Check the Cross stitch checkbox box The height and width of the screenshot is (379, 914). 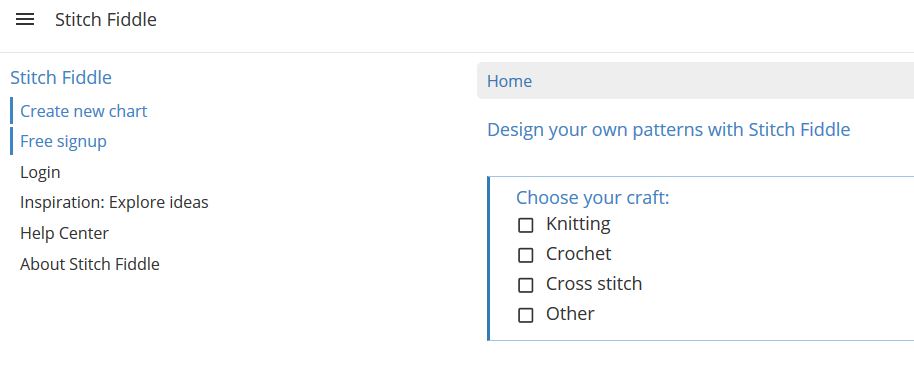(x=526, y=285)
